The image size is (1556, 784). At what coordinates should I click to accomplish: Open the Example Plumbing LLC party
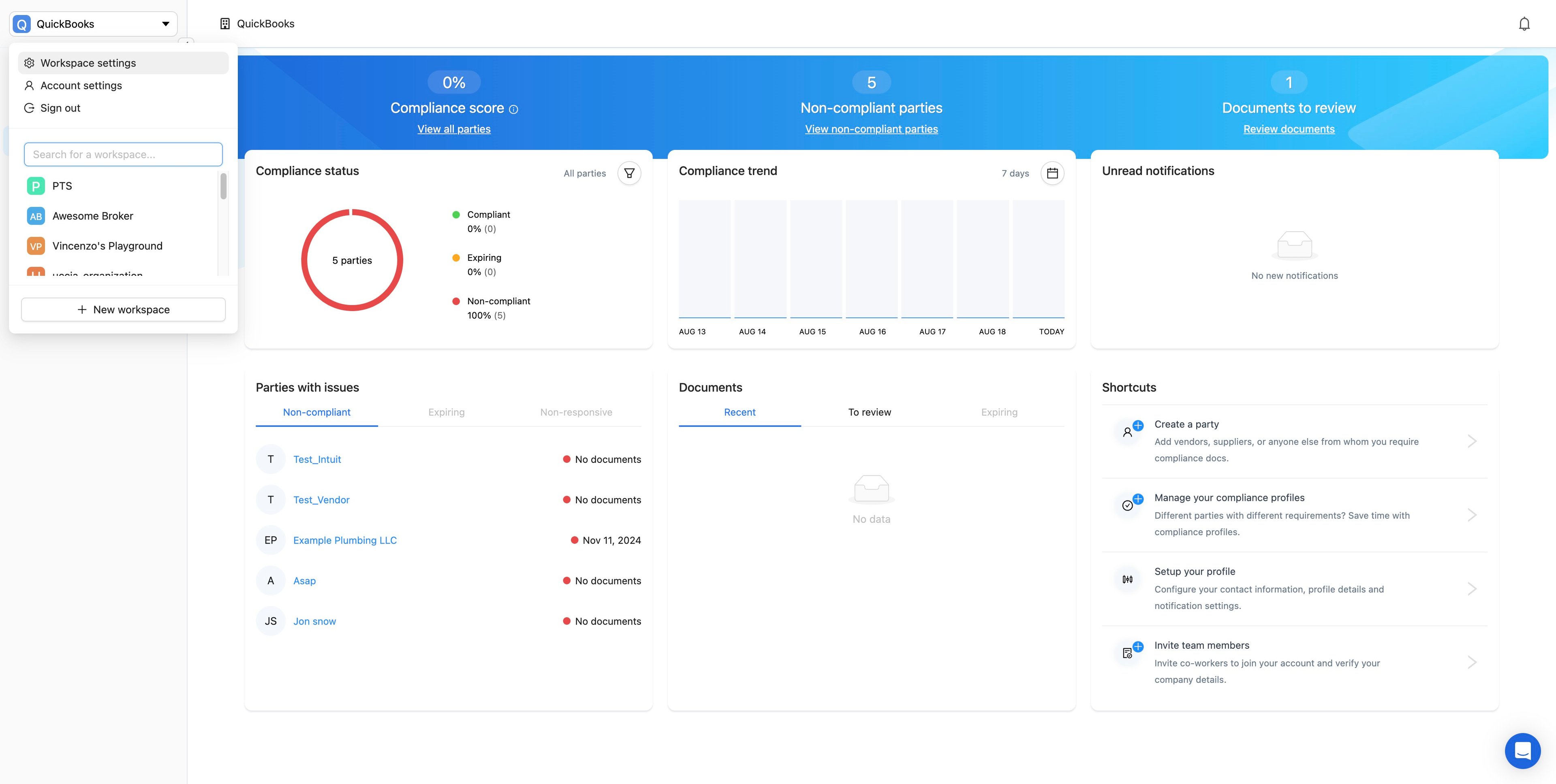click(x=345, y=540)
